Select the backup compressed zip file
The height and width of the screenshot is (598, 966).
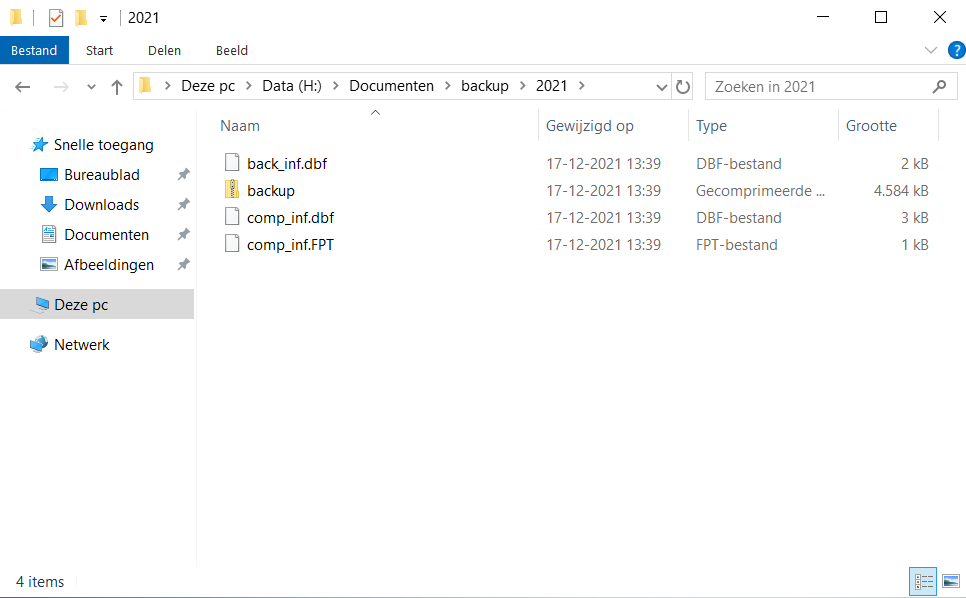click(270, 190)
